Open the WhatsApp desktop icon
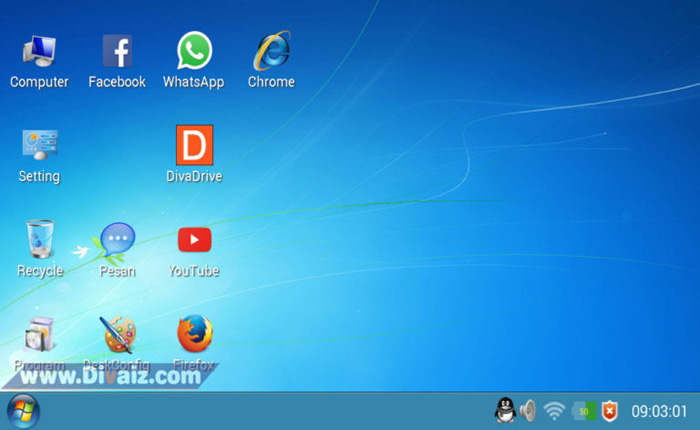The width and height of the screenshot is (700, 430). (194, 50)
